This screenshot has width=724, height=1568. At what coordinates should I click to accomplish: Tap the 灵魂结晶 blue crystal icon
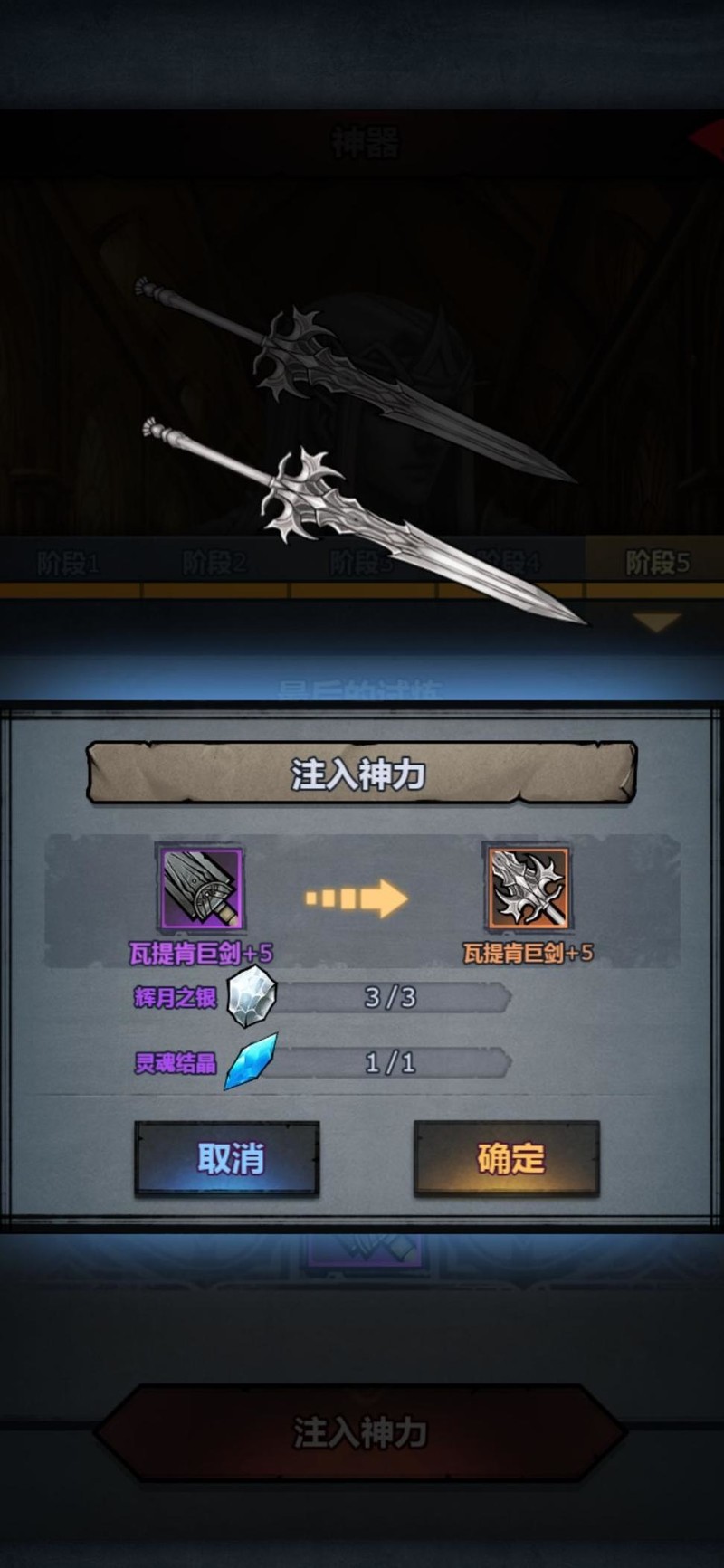pos(251,1061)
